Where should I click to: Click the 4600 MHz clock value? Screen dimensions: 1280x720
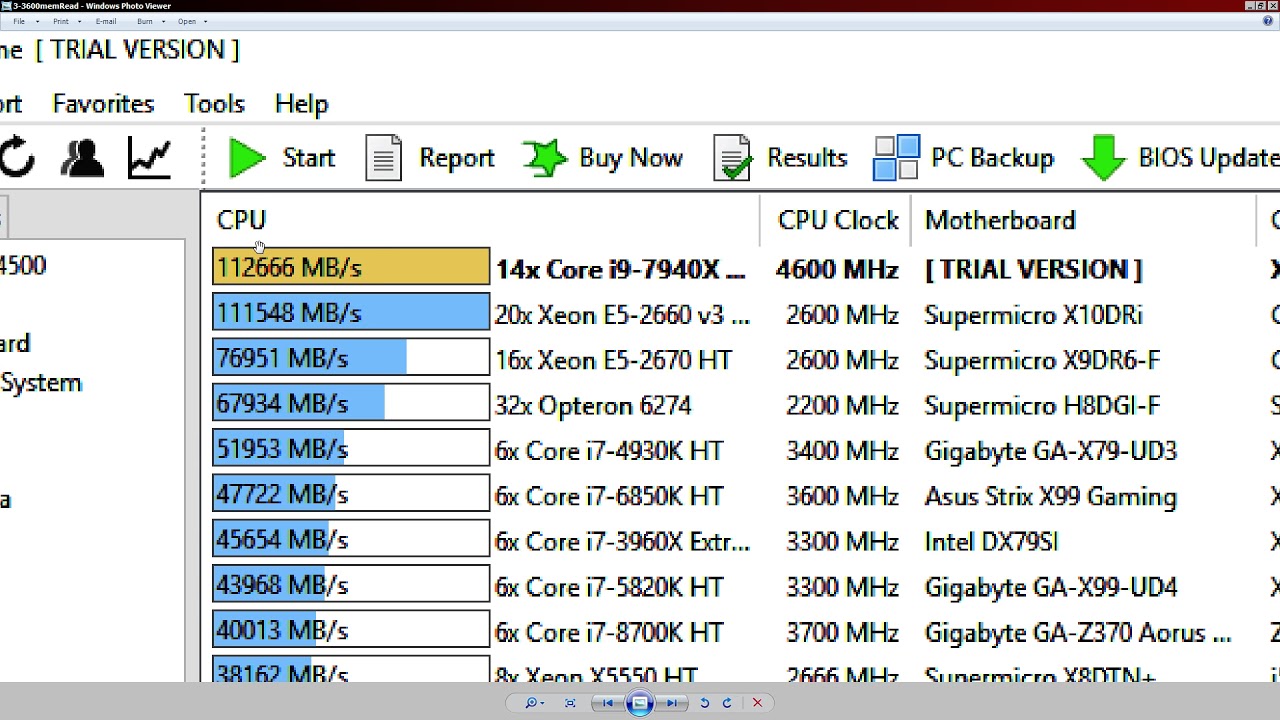click(x=837, y=269)
